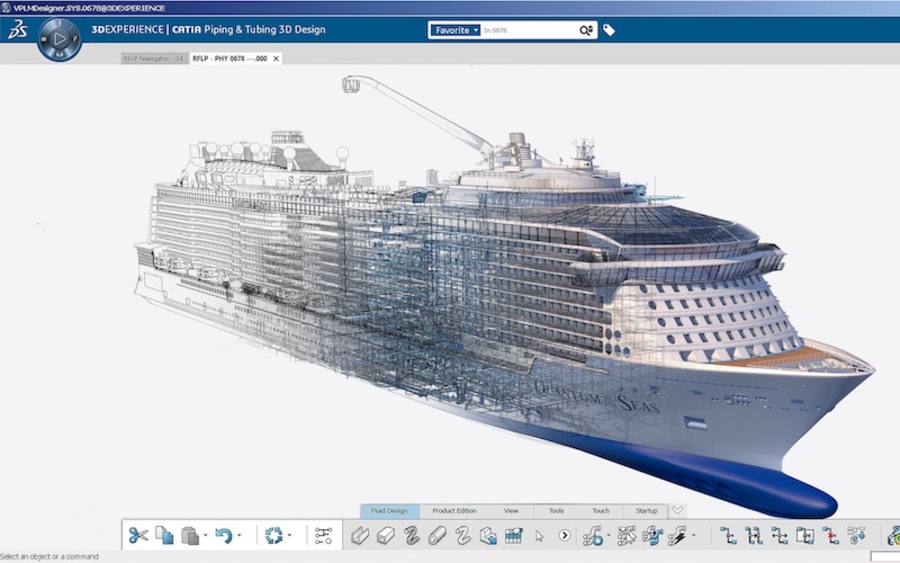The width and height of the screenshot is (900, 563).
Task: Click the first blue node-route icon
Action: (728, 536)
